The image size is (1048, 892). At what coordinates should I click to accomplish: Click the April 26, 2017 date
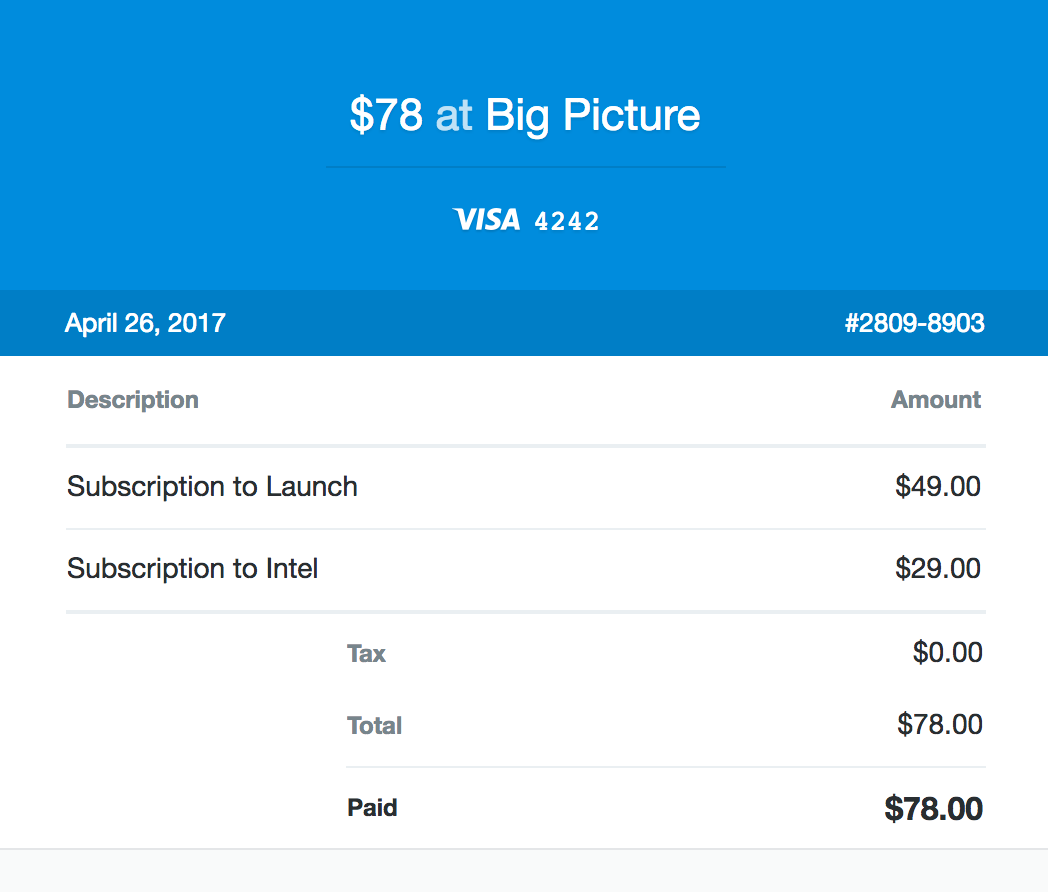pyautogui.click(x=145, y=323)
